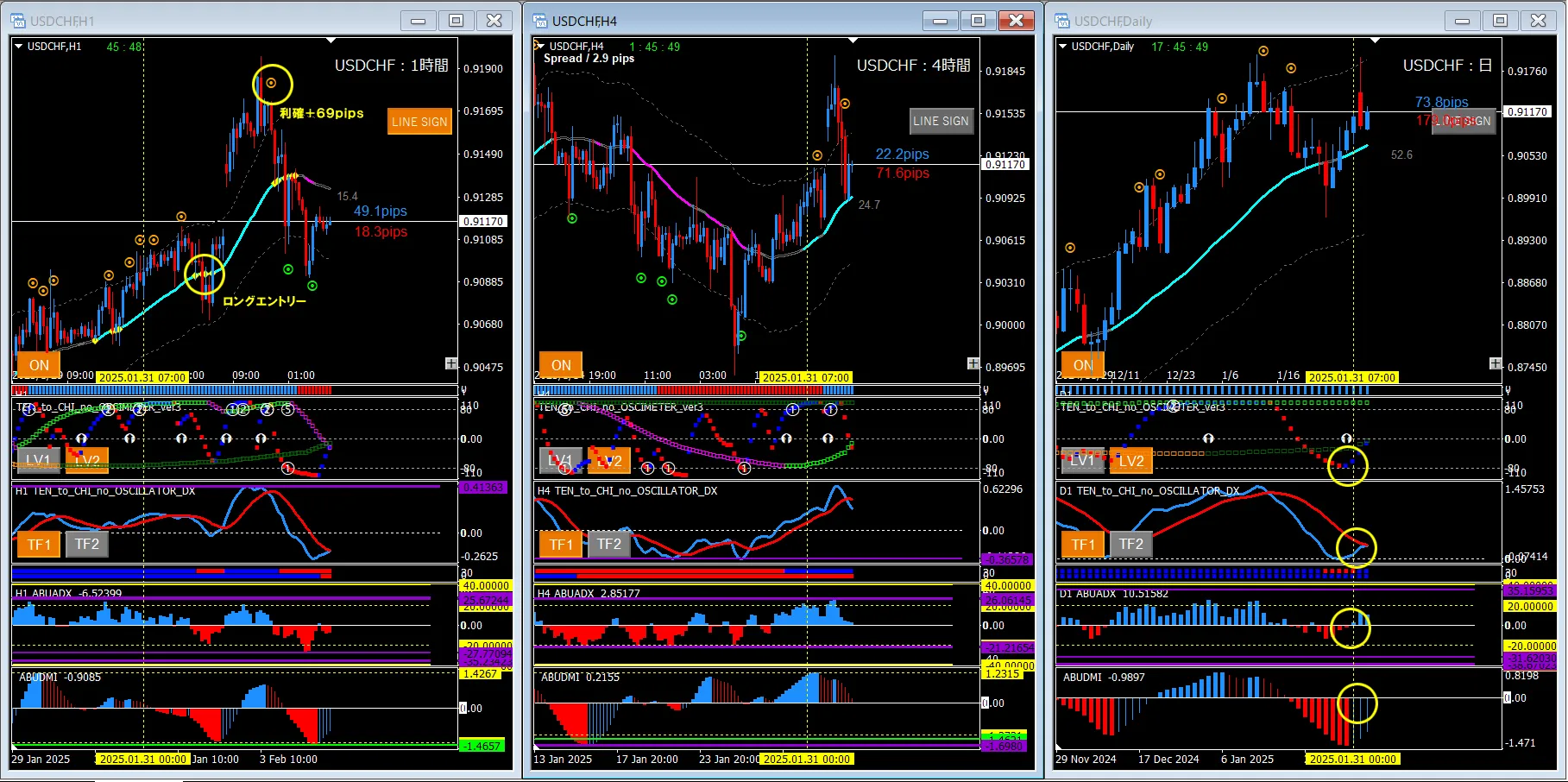Viewport: 1568px width, 782px height.
Task: Click the 'ロングエントリー' label on H1 chart
Action: click(265, 301)
